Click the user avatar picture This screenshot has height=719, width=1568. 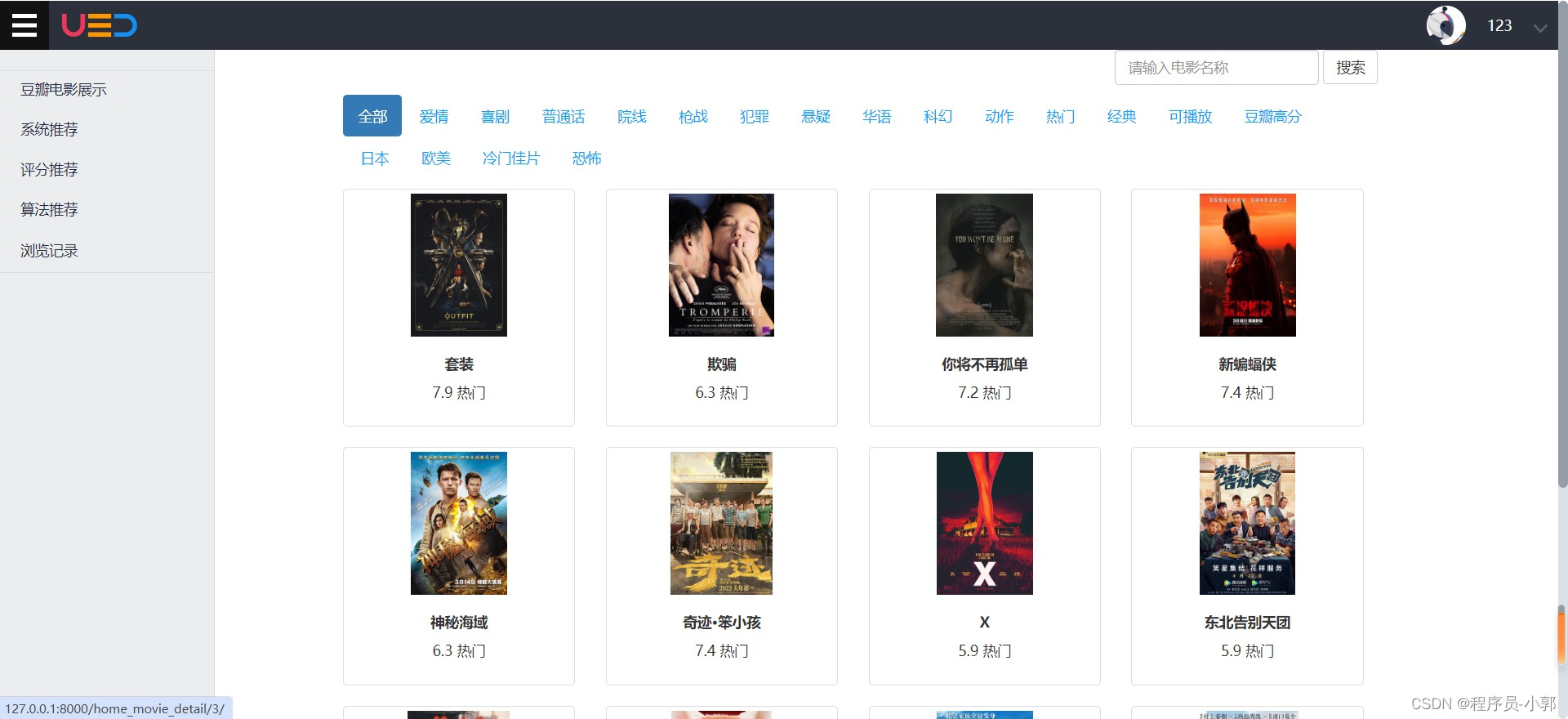1445,25
